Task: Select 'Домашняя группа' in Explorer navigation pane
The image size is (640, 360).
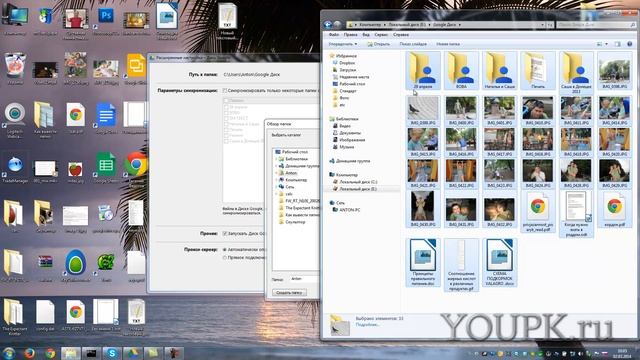Action: click(x=350, y=161)
